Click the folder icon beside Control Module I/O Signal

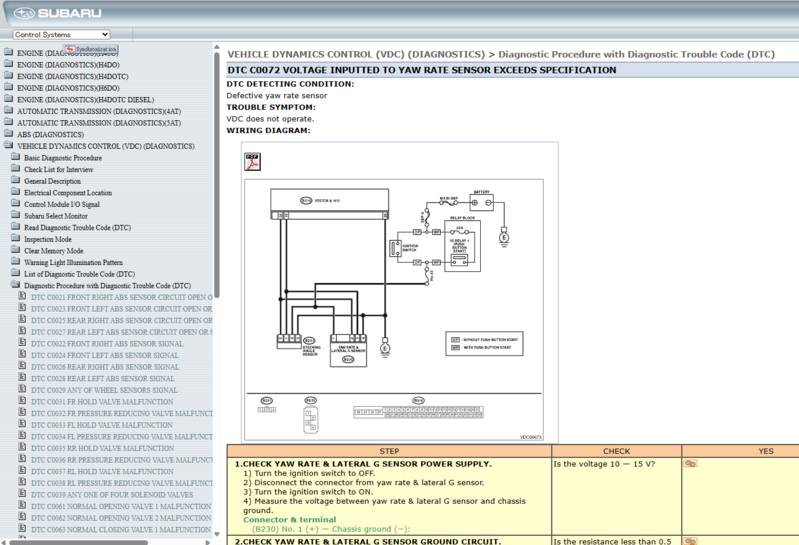tap(16, 204)
